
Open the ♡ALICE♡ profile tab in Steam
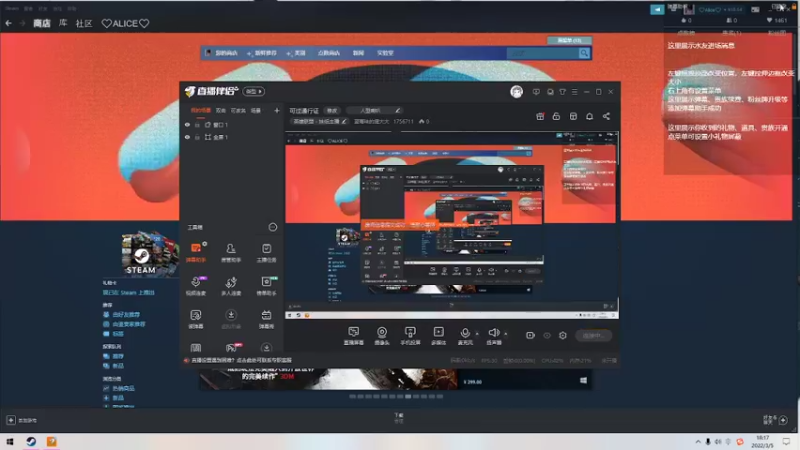coord(125,23)
